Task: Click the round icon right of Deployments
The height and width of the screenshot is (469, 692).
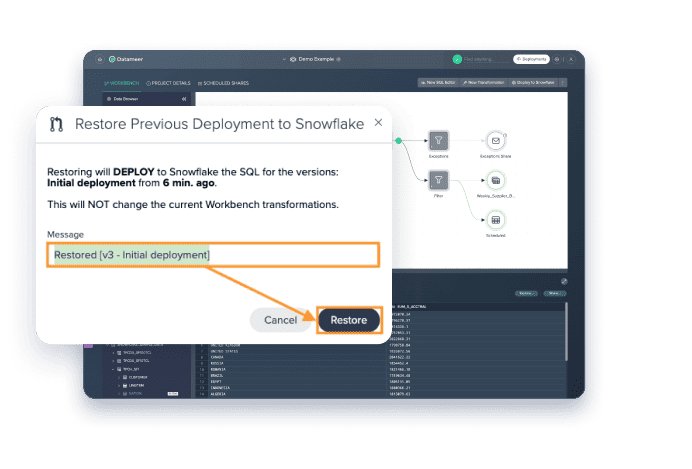Action: point(557,59)
